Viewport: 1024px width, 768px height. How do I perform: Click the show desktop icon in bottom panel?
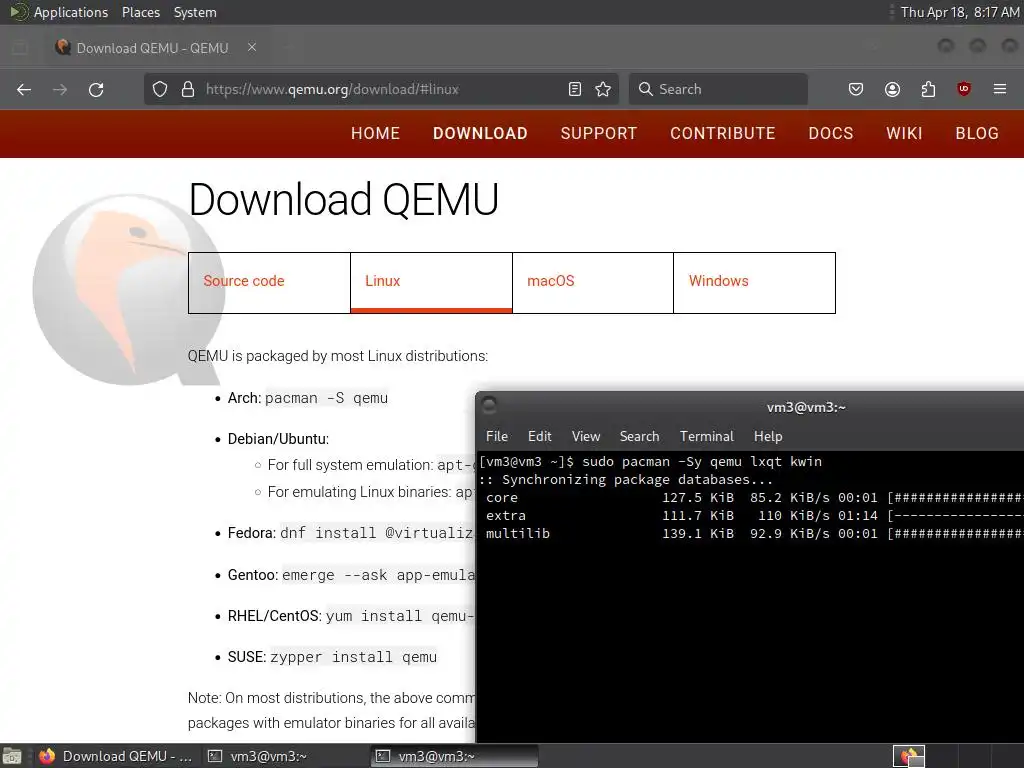click(12, 756)
